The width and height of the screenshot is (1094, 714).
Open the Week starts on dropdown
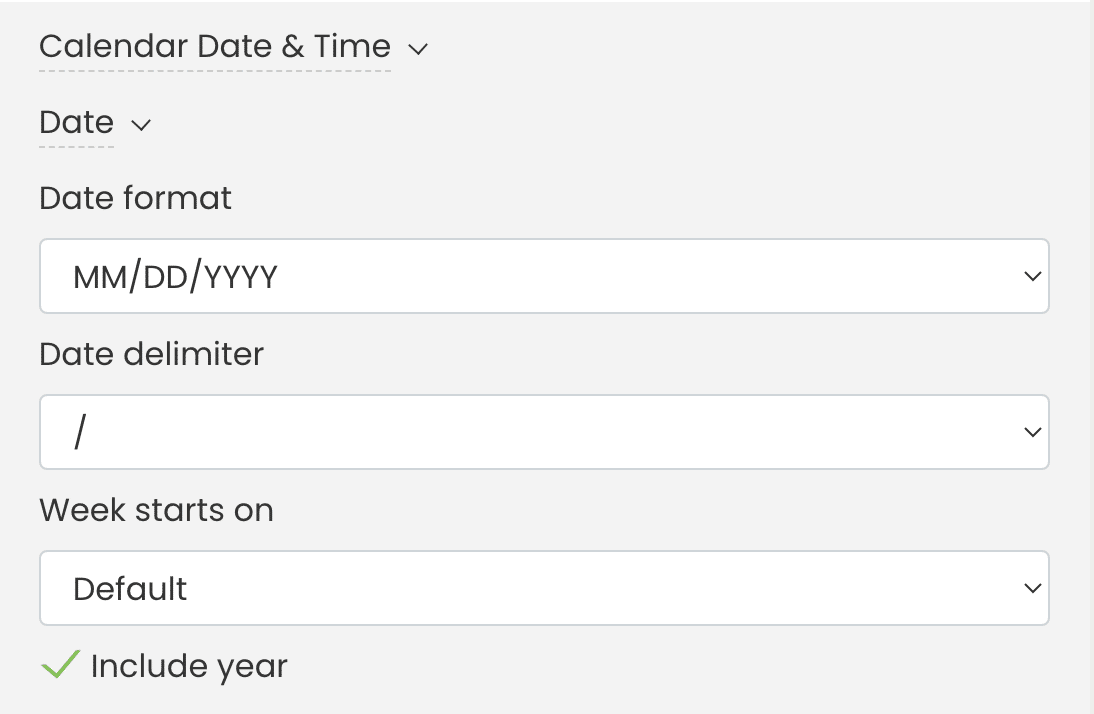tap(544, 588)
